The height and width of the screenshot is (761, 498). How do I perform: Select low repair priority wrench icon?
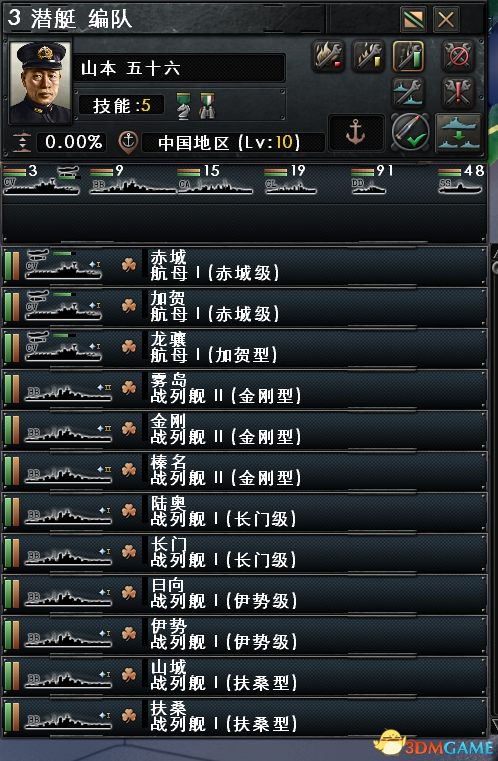click(x=328, y=56)
